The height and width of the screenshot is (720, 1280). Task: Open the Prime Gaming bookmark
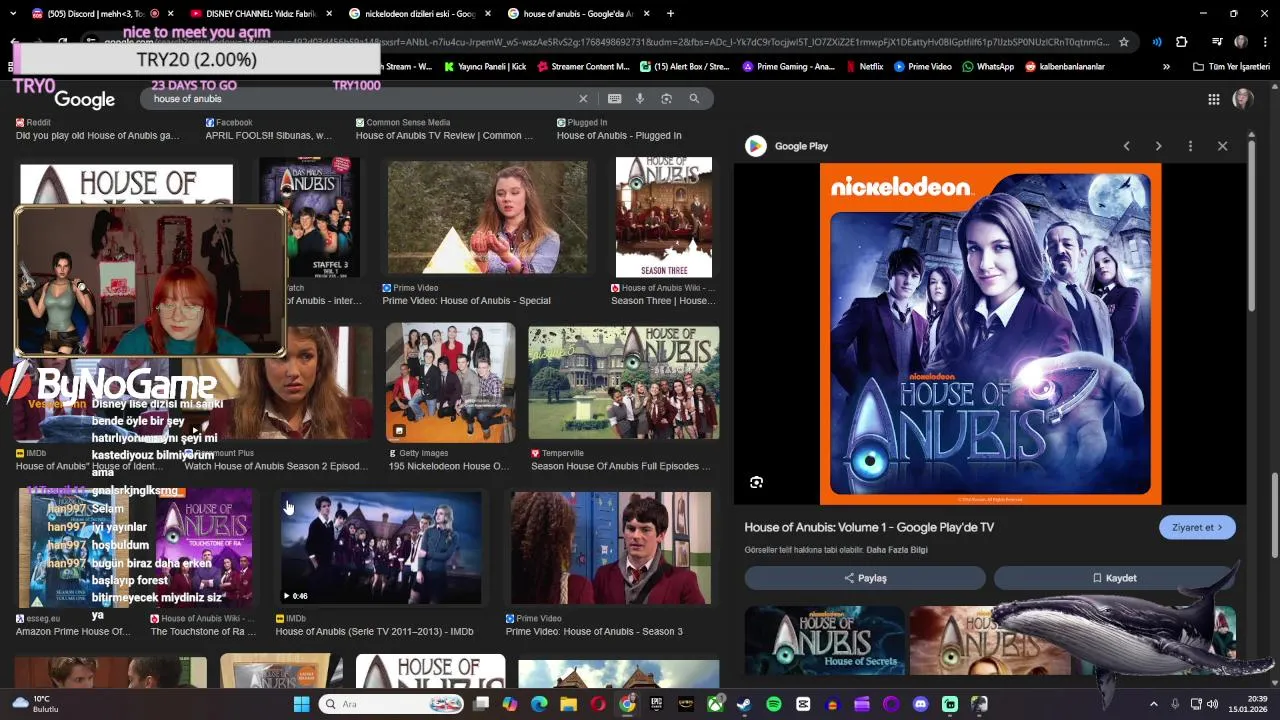coord(789,67)
